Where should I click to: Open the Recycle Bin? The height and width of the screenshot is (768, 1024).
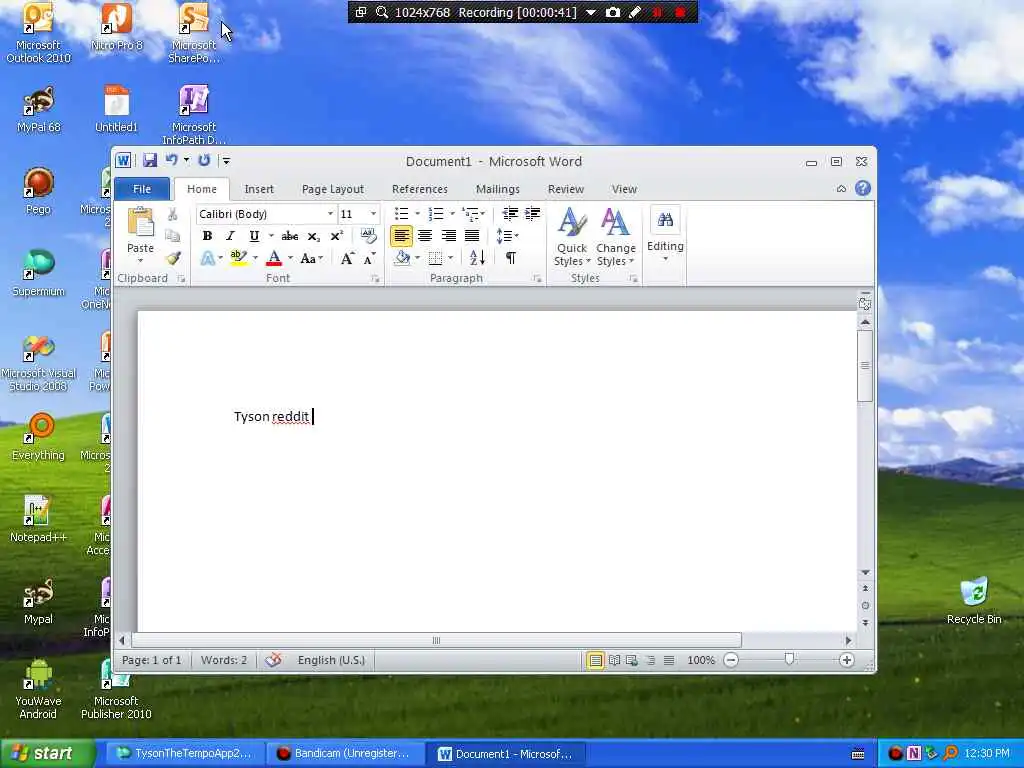(974, 601)
